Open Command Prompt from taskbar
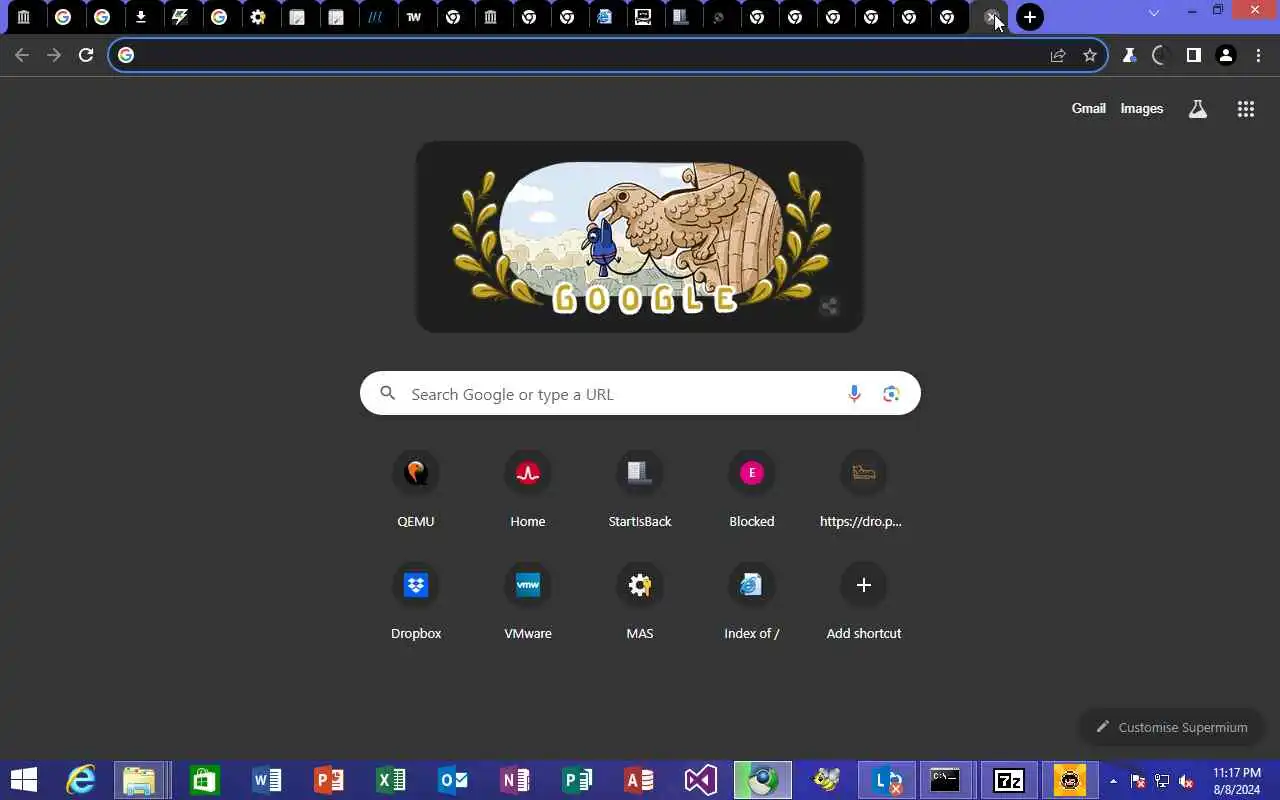This screenshot has width=1280, height=800. point(946,780)
